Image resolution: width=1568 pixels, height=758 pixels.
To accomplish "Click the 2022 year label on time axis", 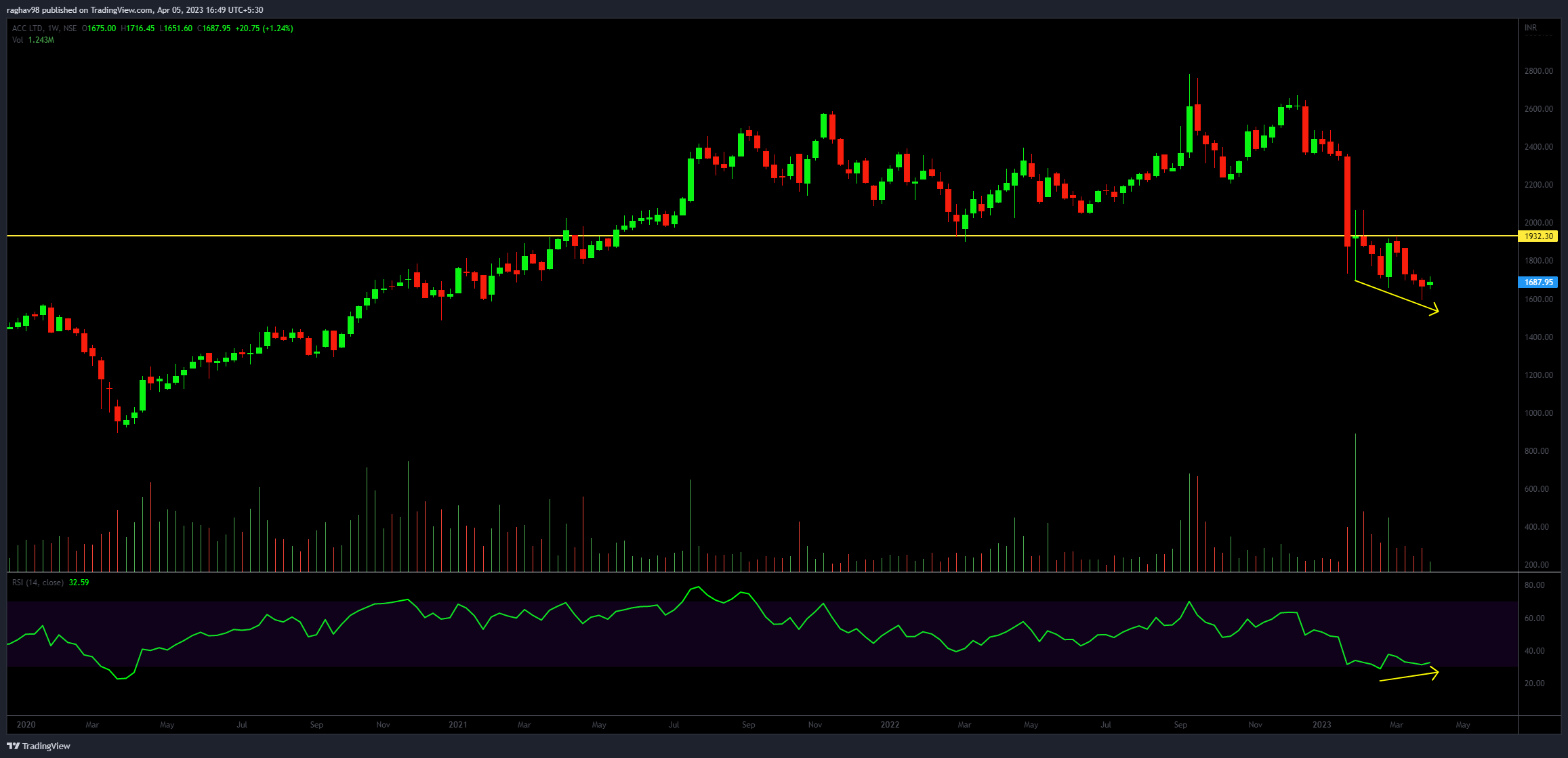I will (x=890, y=725).
